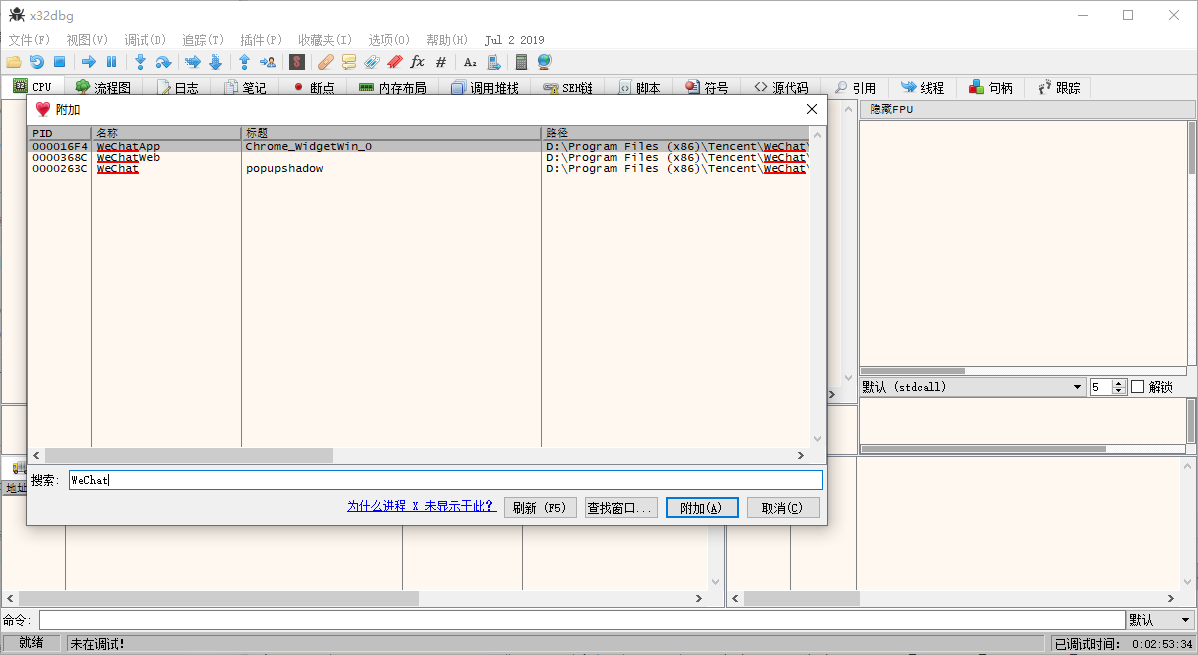Click the patches band-aid icon
The width and height of the screenshot is (1198, 655).
coord(326,62)
